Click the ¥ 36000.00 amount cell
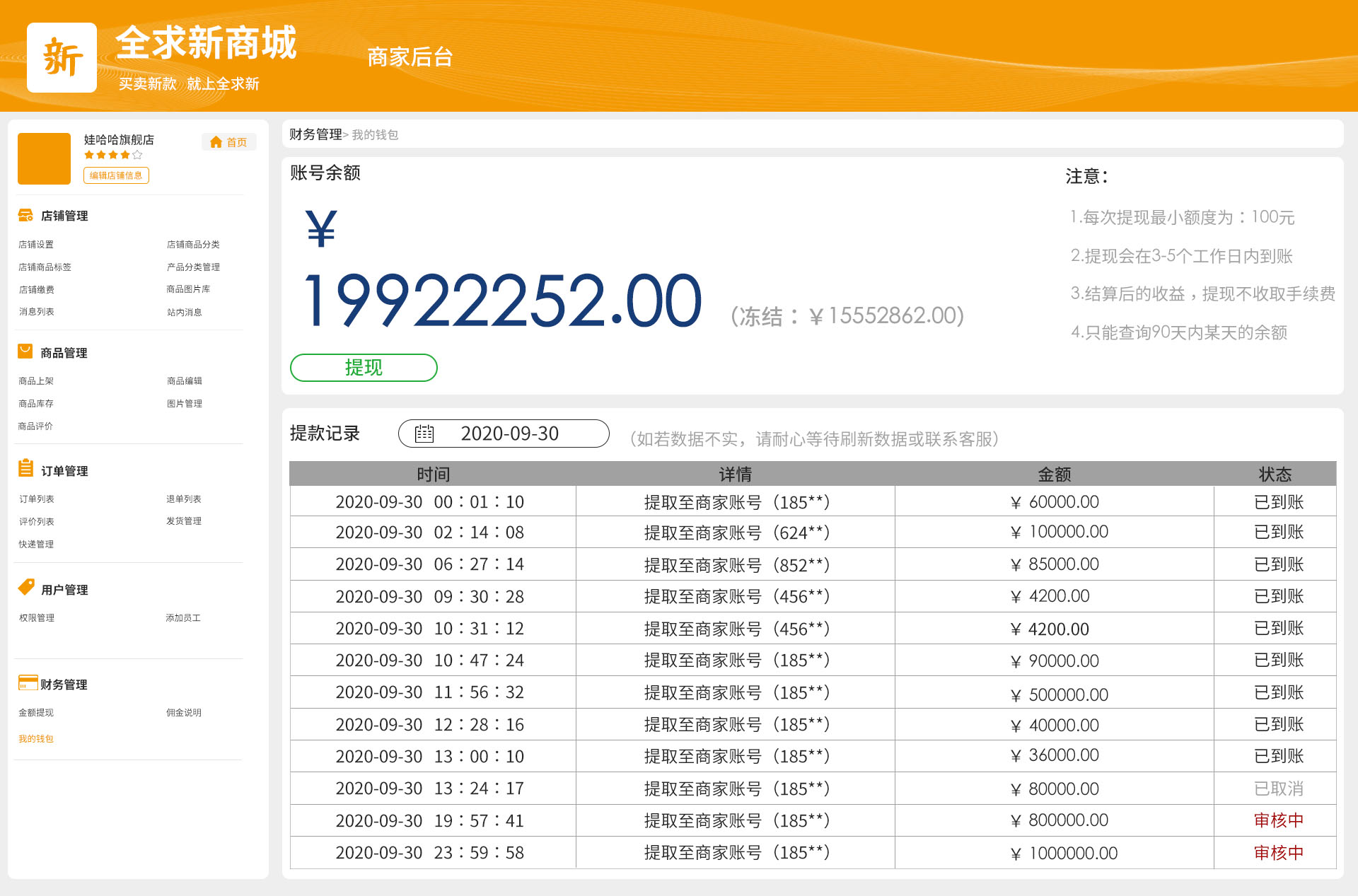The height and width of the screenshot is (896, 1358). [1055, 755]
